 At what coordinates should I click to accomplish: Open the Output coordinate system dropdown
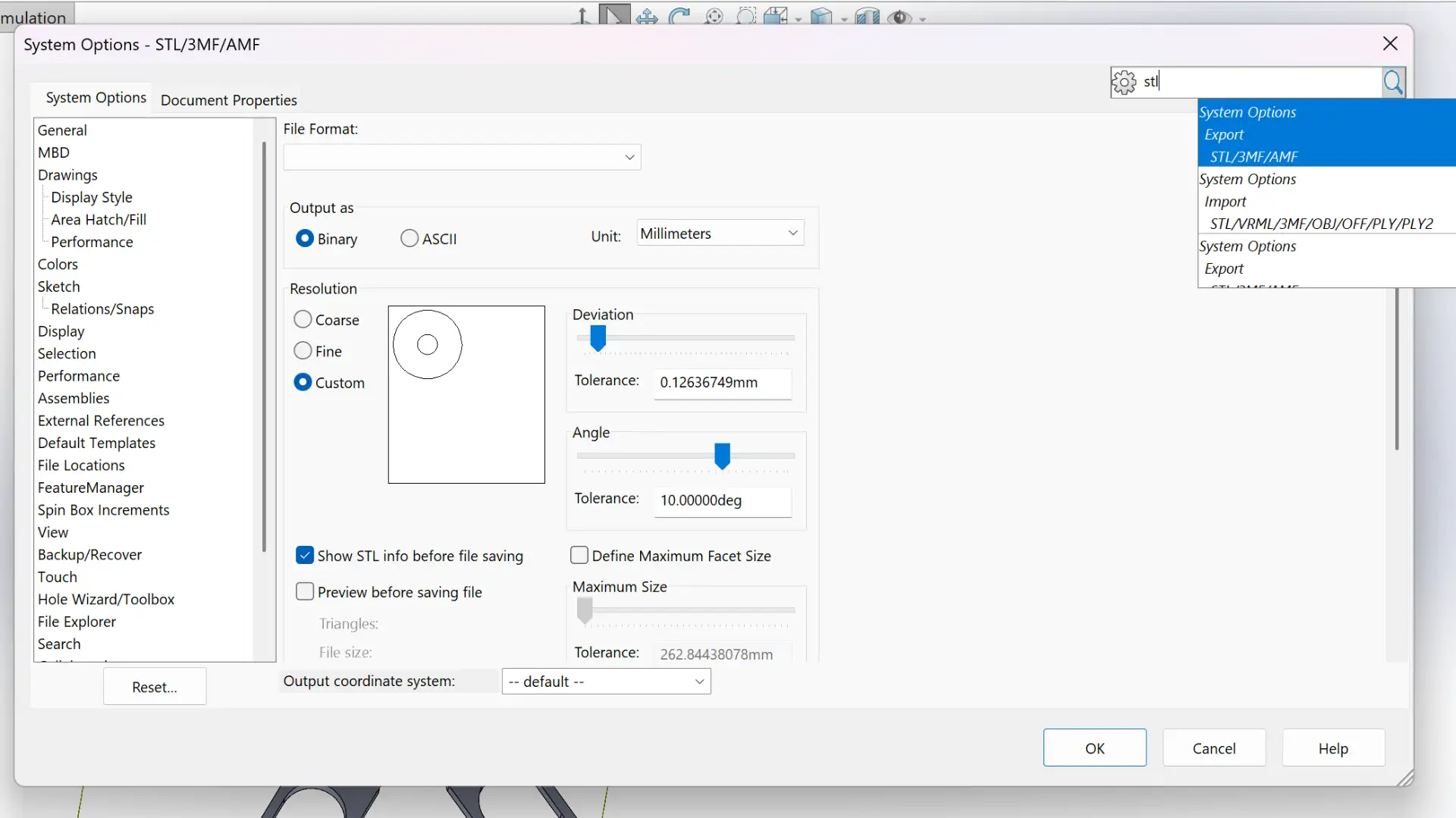pyautogui.click(x=607, y=682)
